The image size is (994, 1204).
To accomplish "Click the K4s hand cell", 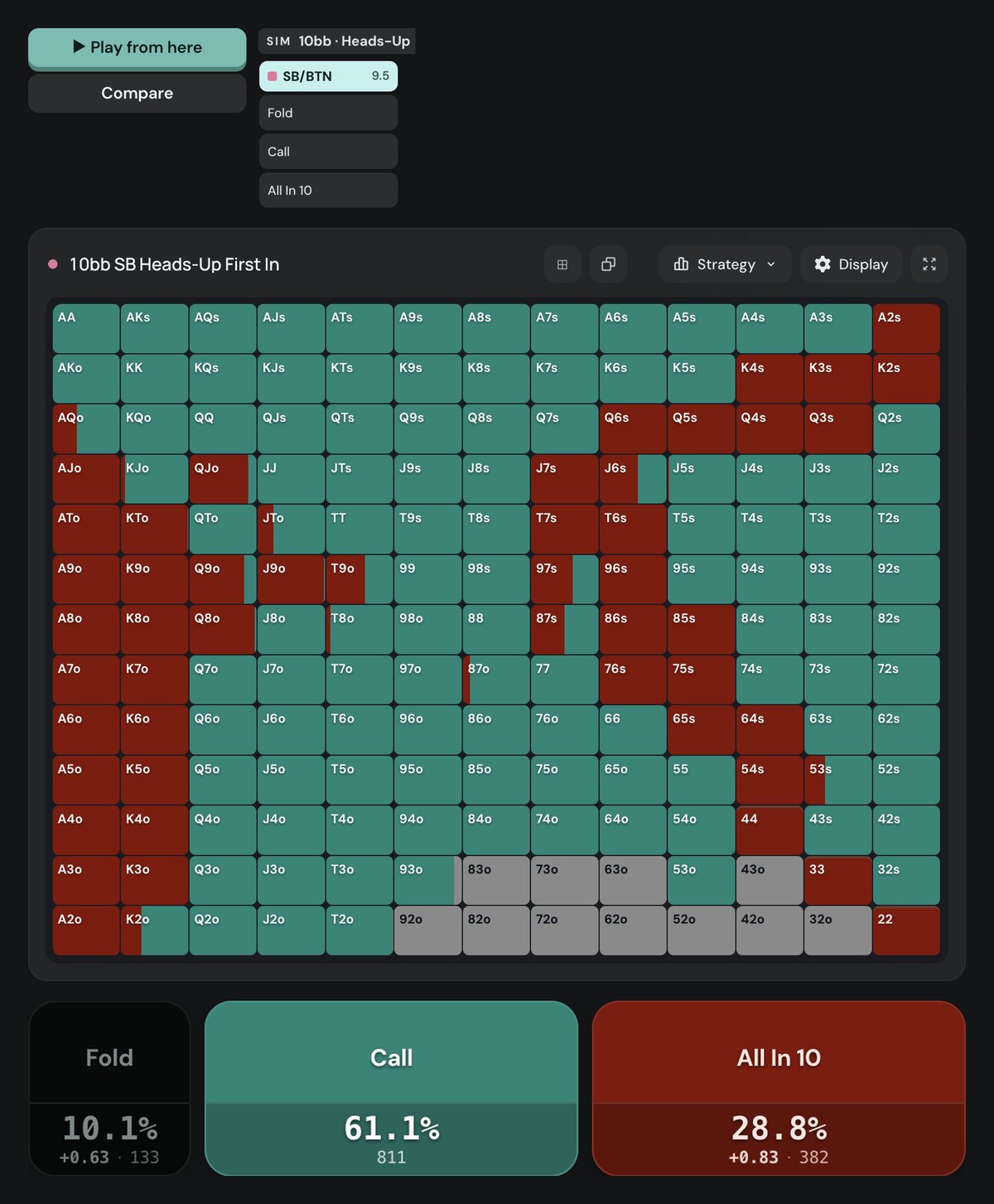I will click(770, 379).
